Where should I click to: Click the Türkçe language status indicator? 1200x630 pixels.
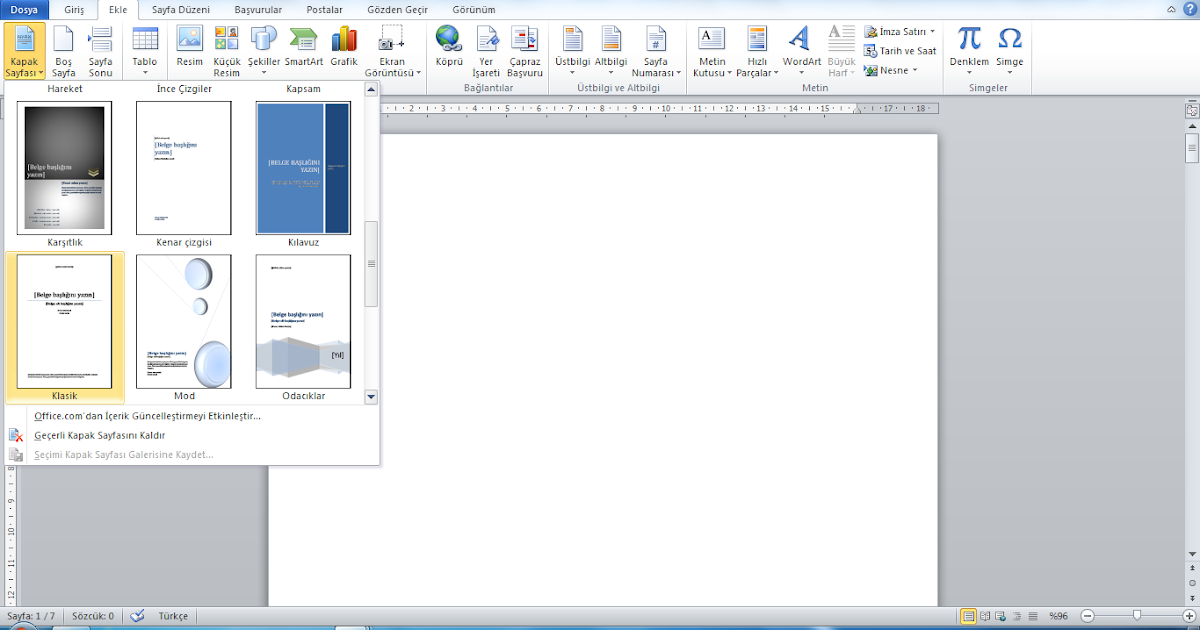pos(173,616)
